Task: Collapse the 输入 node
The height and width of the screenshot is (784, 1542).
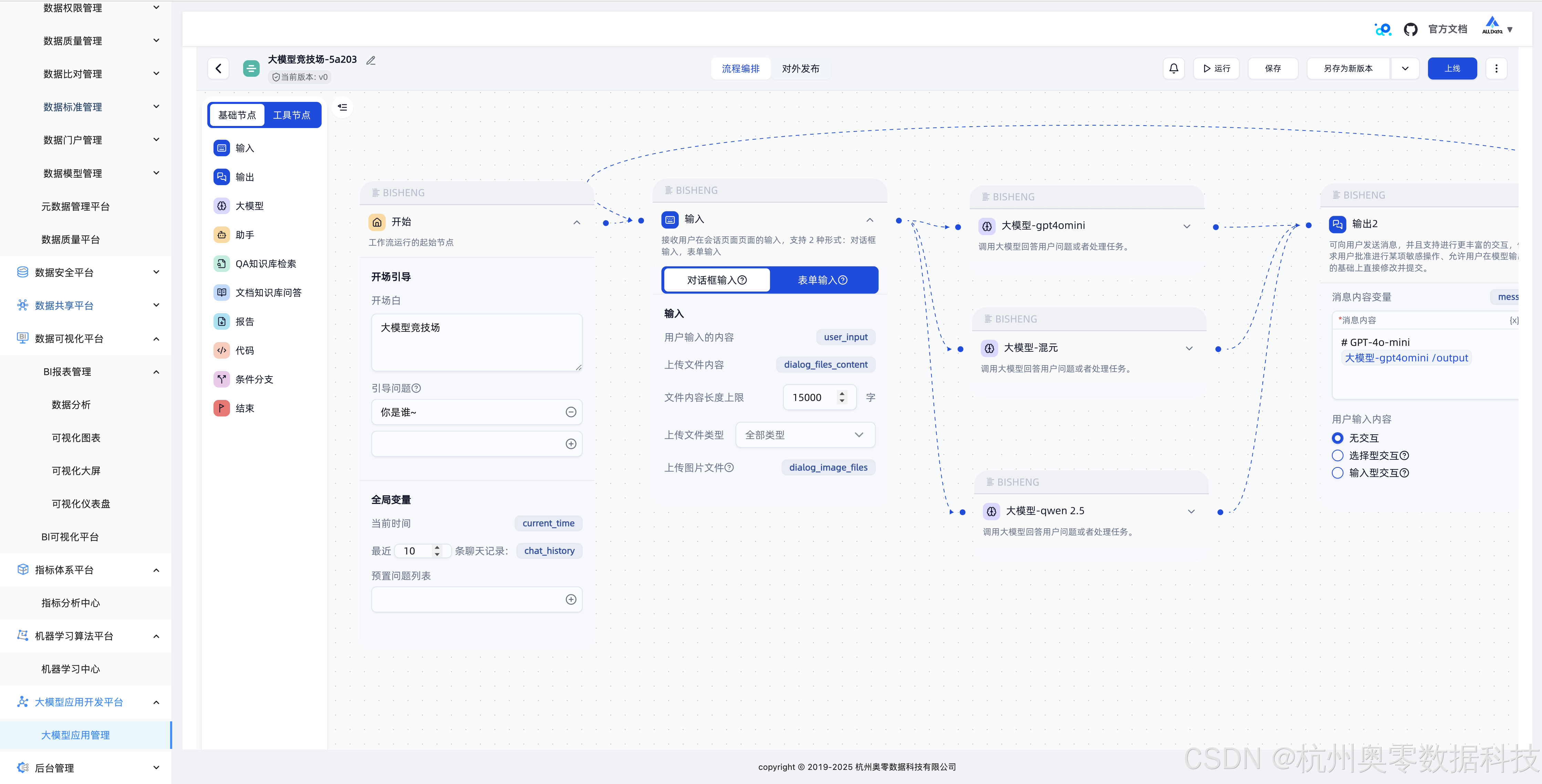Action: click(869, 220)
